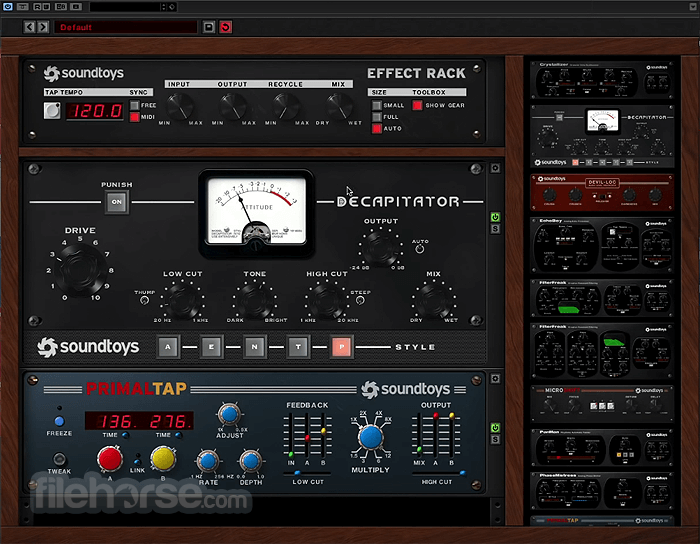This screenshot has height=544, width=700.
Task: Select style A button
Action: 168,347
